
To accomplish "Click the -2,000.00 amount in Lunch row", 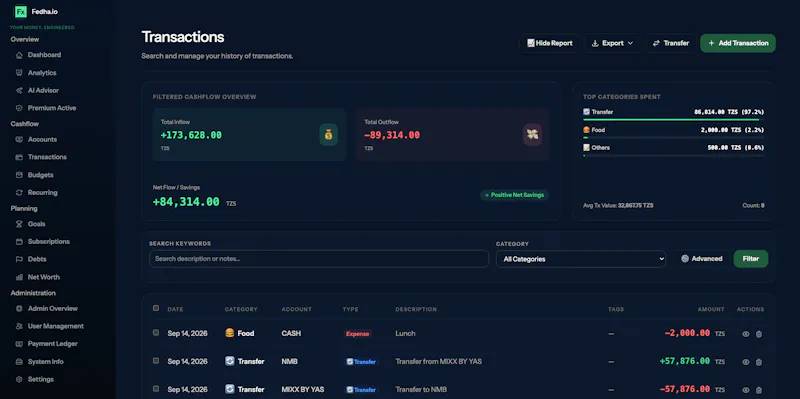I will pyautogui.click(x=687, y=333).
